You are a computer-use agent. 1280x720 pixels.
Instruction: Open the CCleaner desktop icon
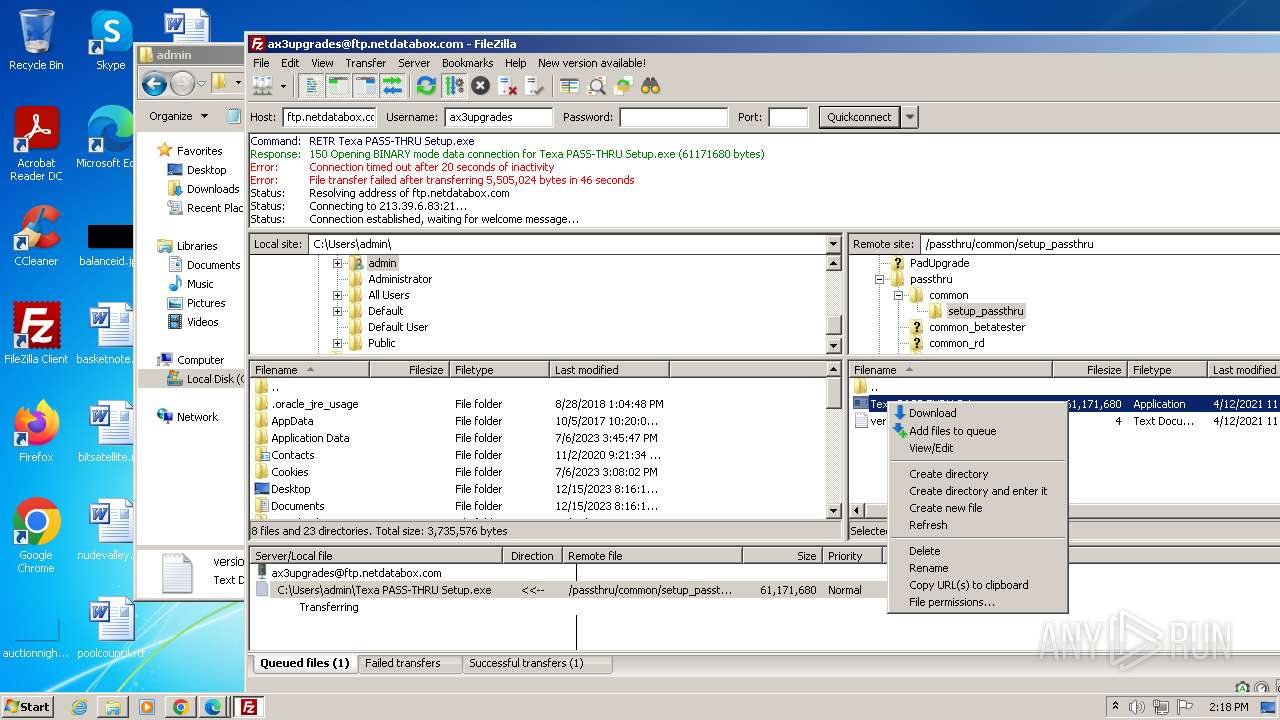pos(36,236)
